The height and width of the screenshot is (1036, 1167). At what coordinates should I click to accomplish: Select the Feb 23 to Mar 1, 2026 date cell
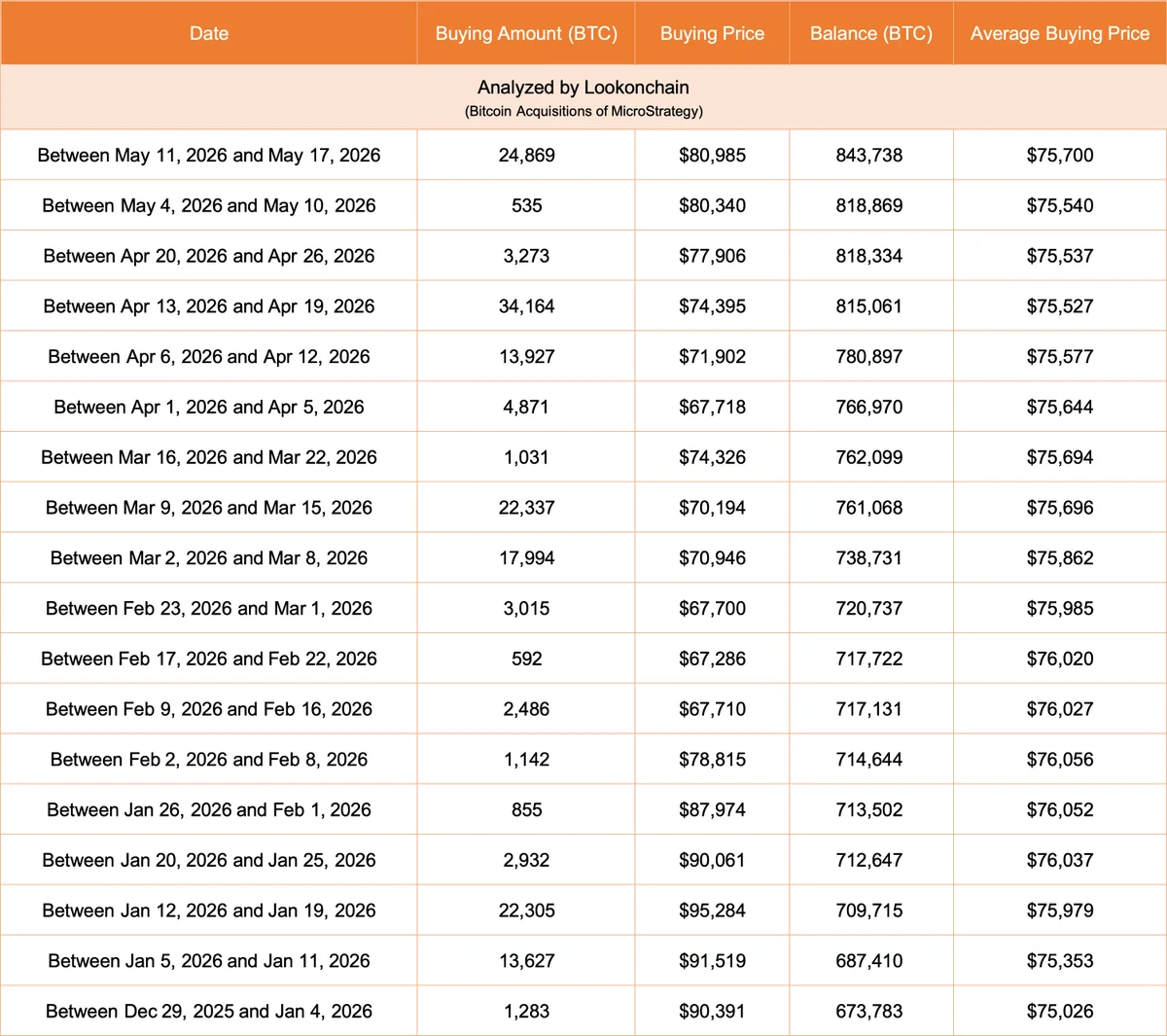click(209, 608)
